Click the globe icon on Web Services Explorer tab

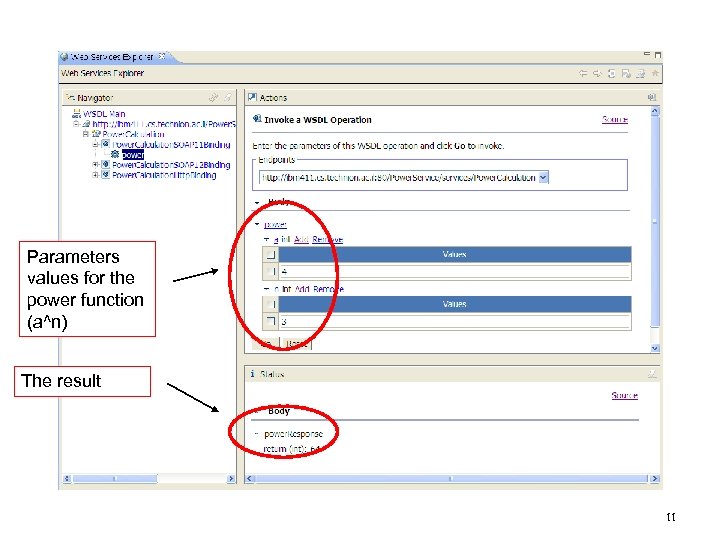click(x=64, y=56)
